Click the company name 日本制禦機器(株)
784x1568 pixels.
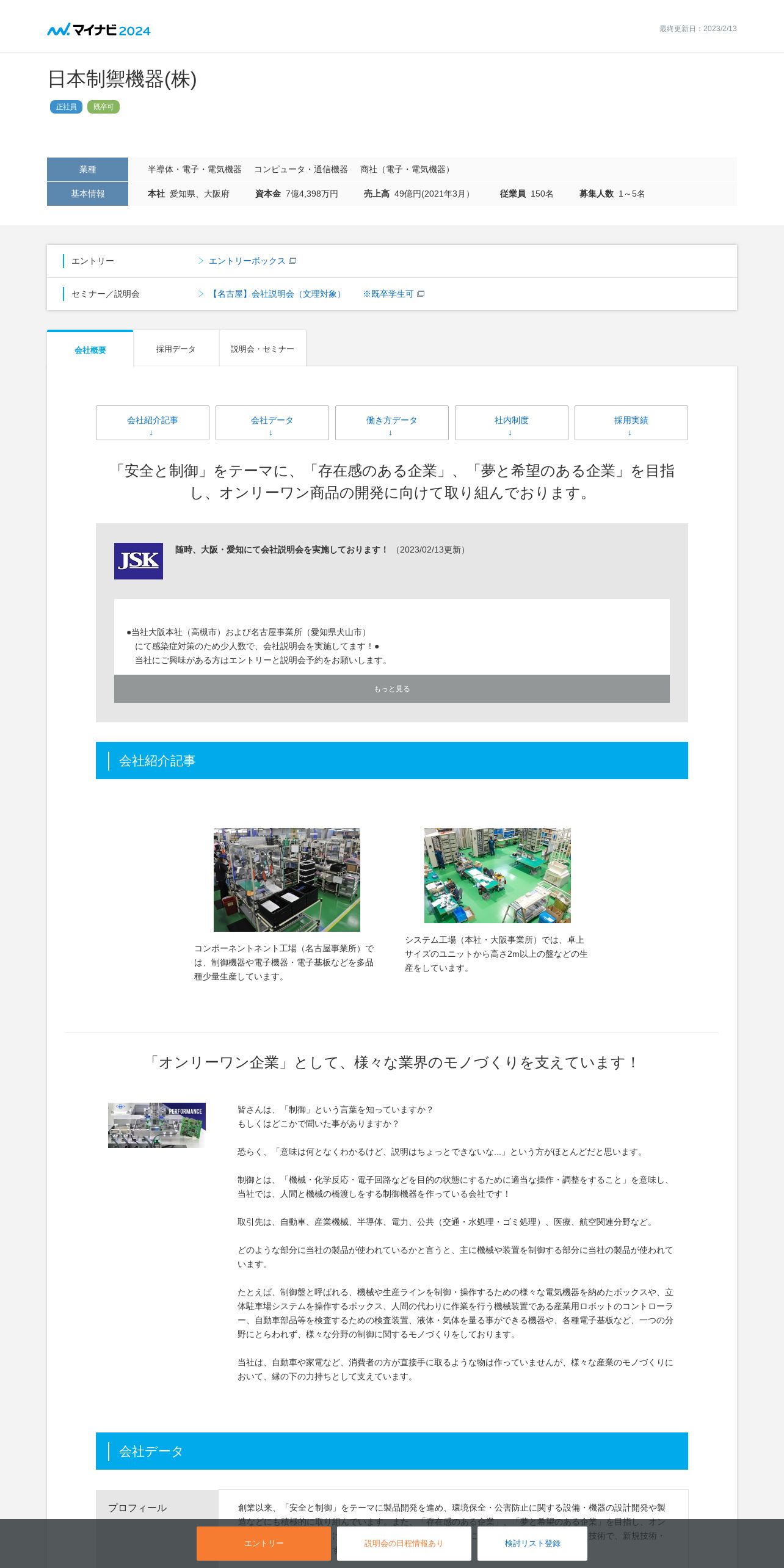[122, 79]
